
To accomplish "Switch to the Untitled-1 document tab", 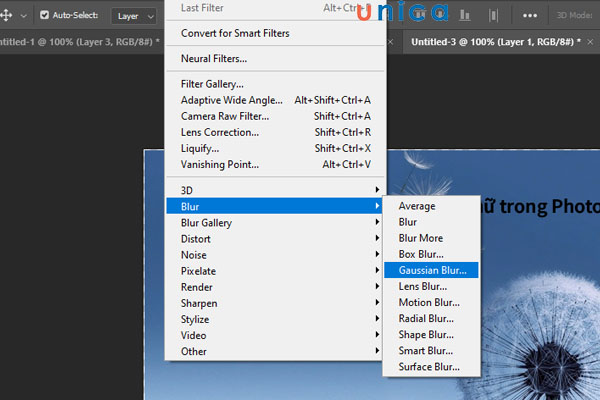I will (x=80, y=42).
